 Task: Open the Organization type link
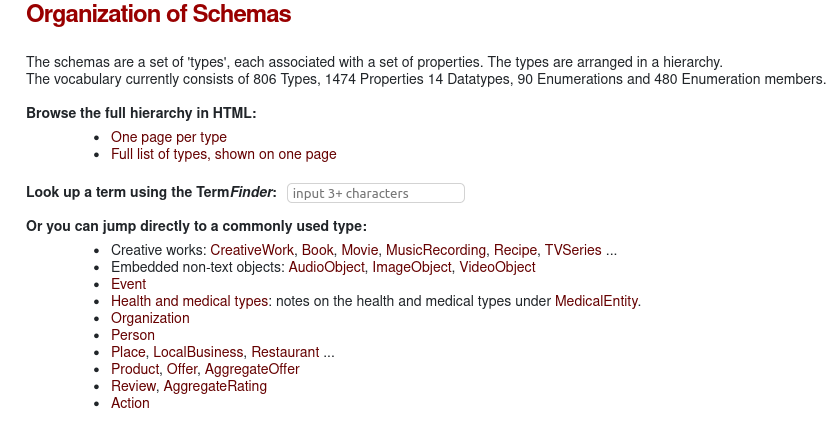(x=150, y=318)
